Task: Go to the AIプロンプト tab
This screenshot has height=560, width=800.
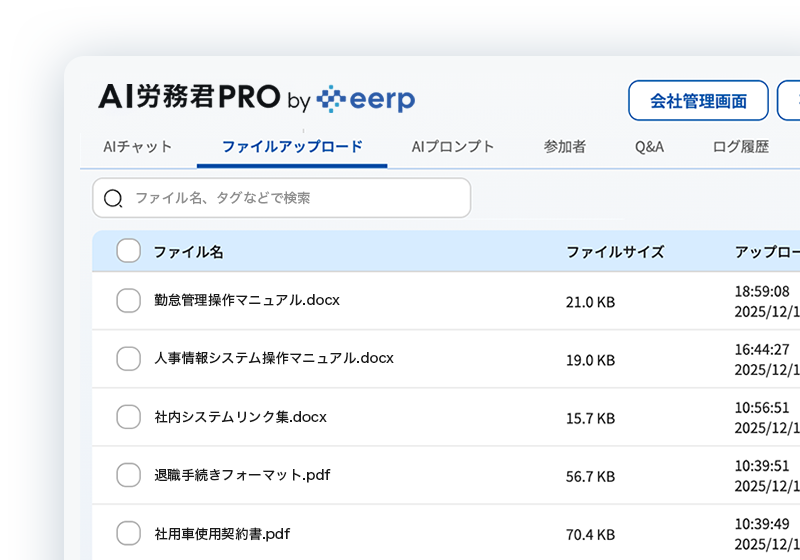Action: [x=453, y=147]
